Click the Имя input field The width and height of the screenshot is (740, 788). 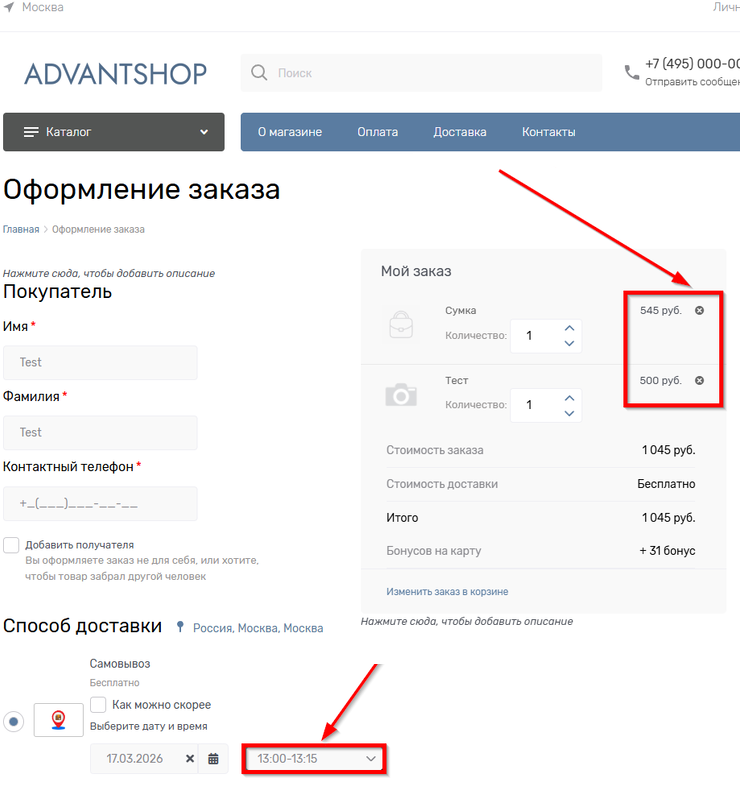[100, 362]
